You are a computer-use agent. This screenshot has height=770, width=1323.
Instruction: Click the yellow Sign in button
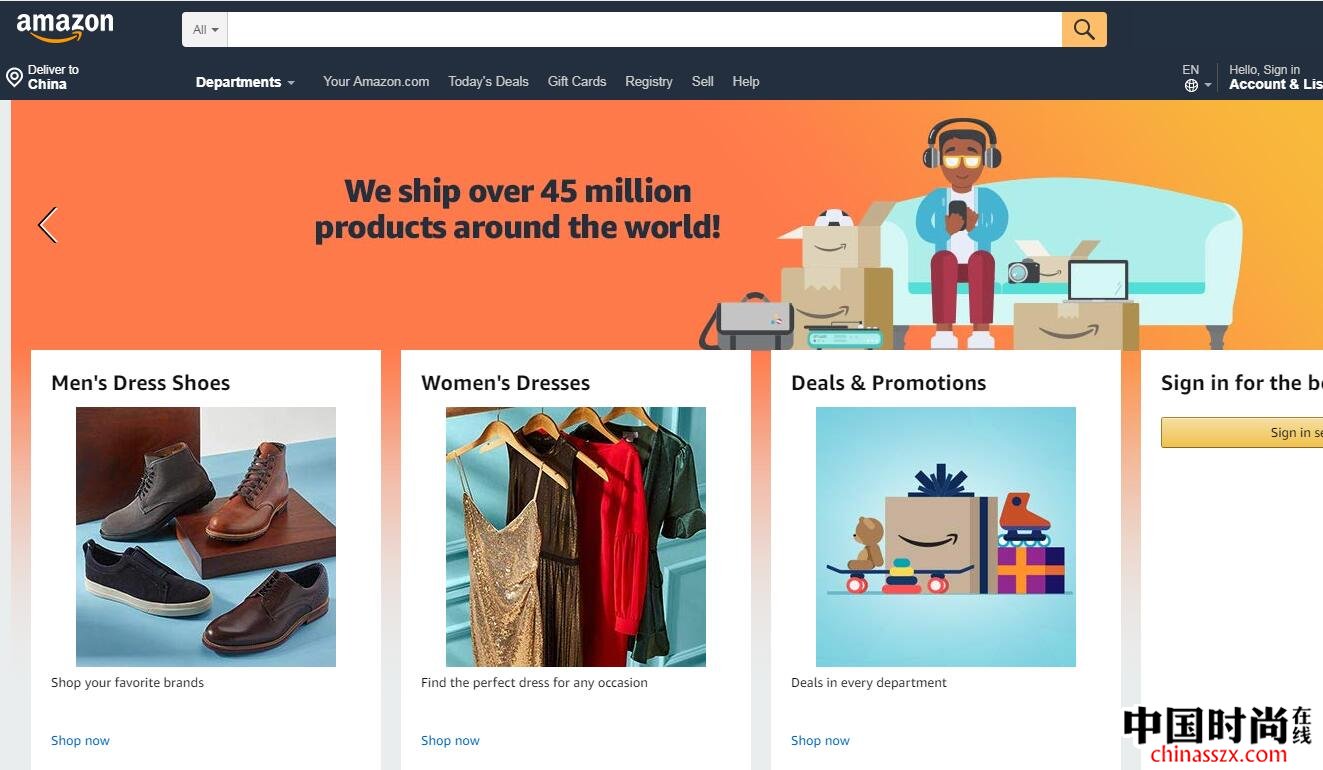(x=1242, y=432)
